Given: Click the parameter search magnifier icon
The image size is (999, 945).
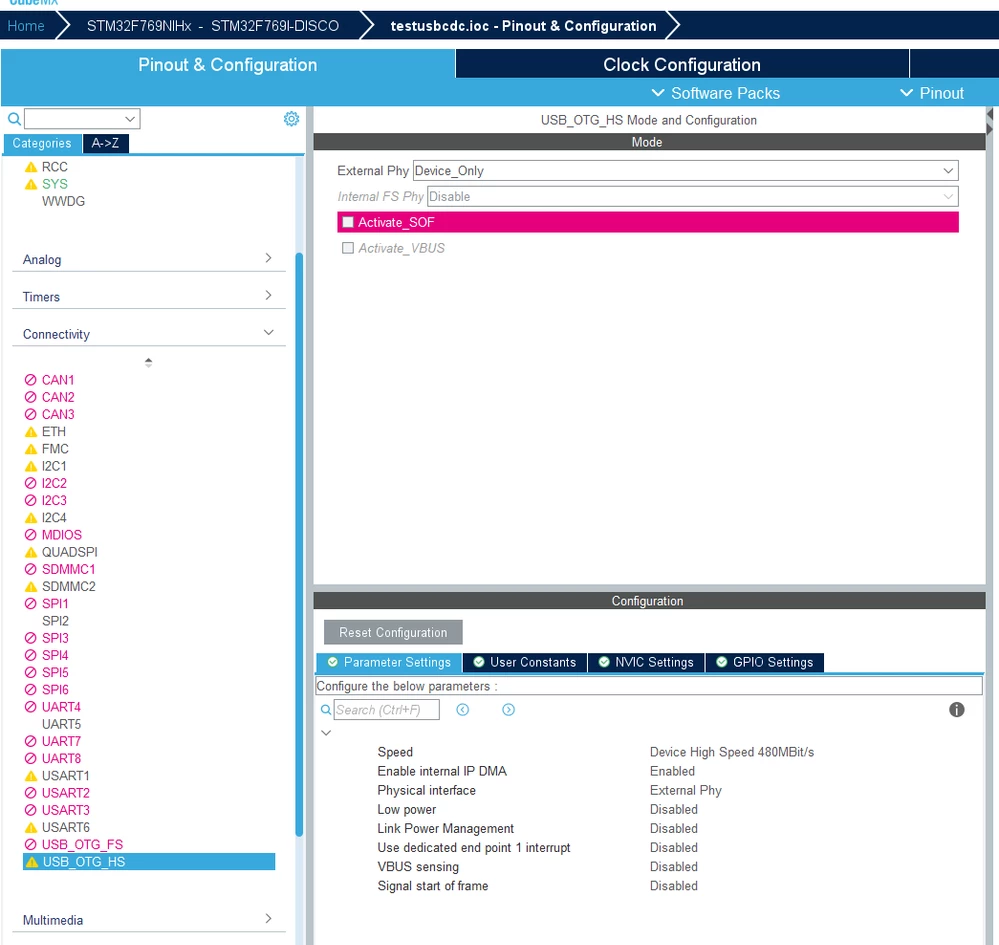Looking at the screenshot, I should [x=326, y=709].
